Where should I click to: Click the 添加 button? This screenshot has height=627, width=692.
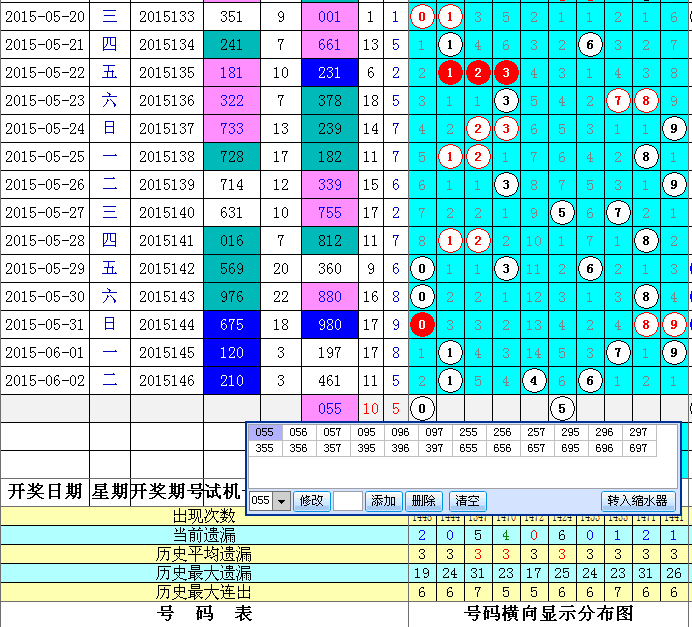(x=383, y=501)
